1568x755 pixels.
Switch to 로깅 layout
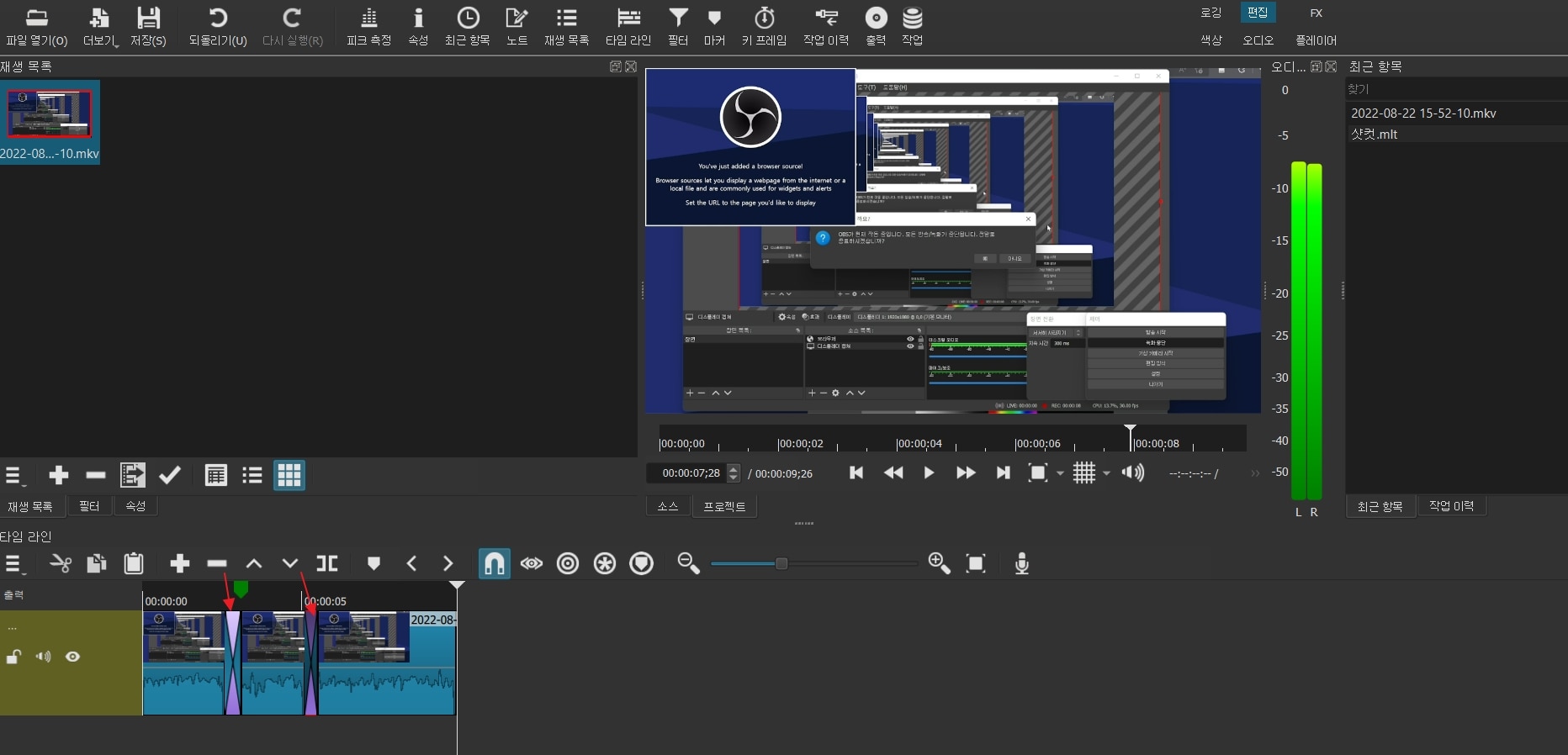tap(1210, 13)
